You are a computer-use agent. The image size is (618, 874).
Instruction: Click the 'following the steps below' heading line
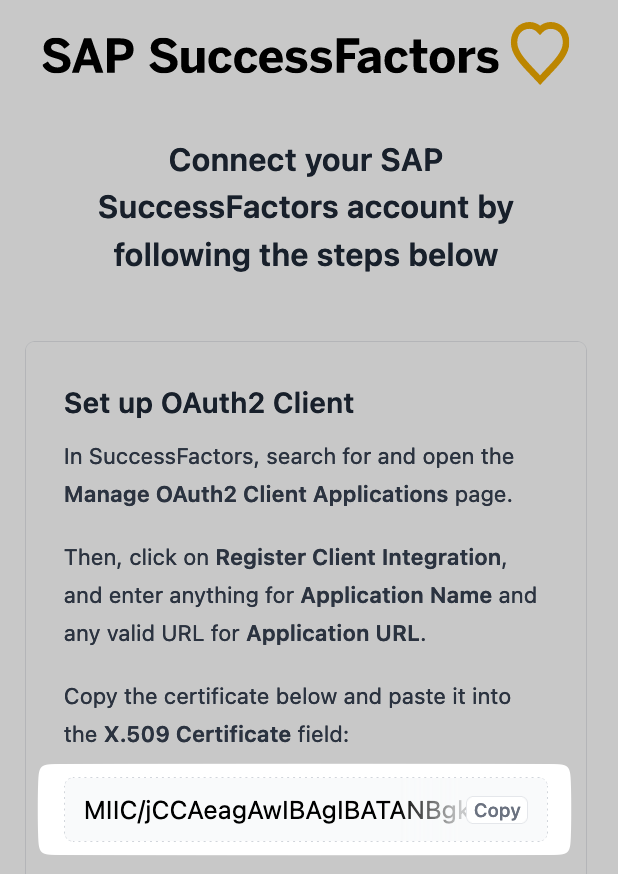(306, 255)
